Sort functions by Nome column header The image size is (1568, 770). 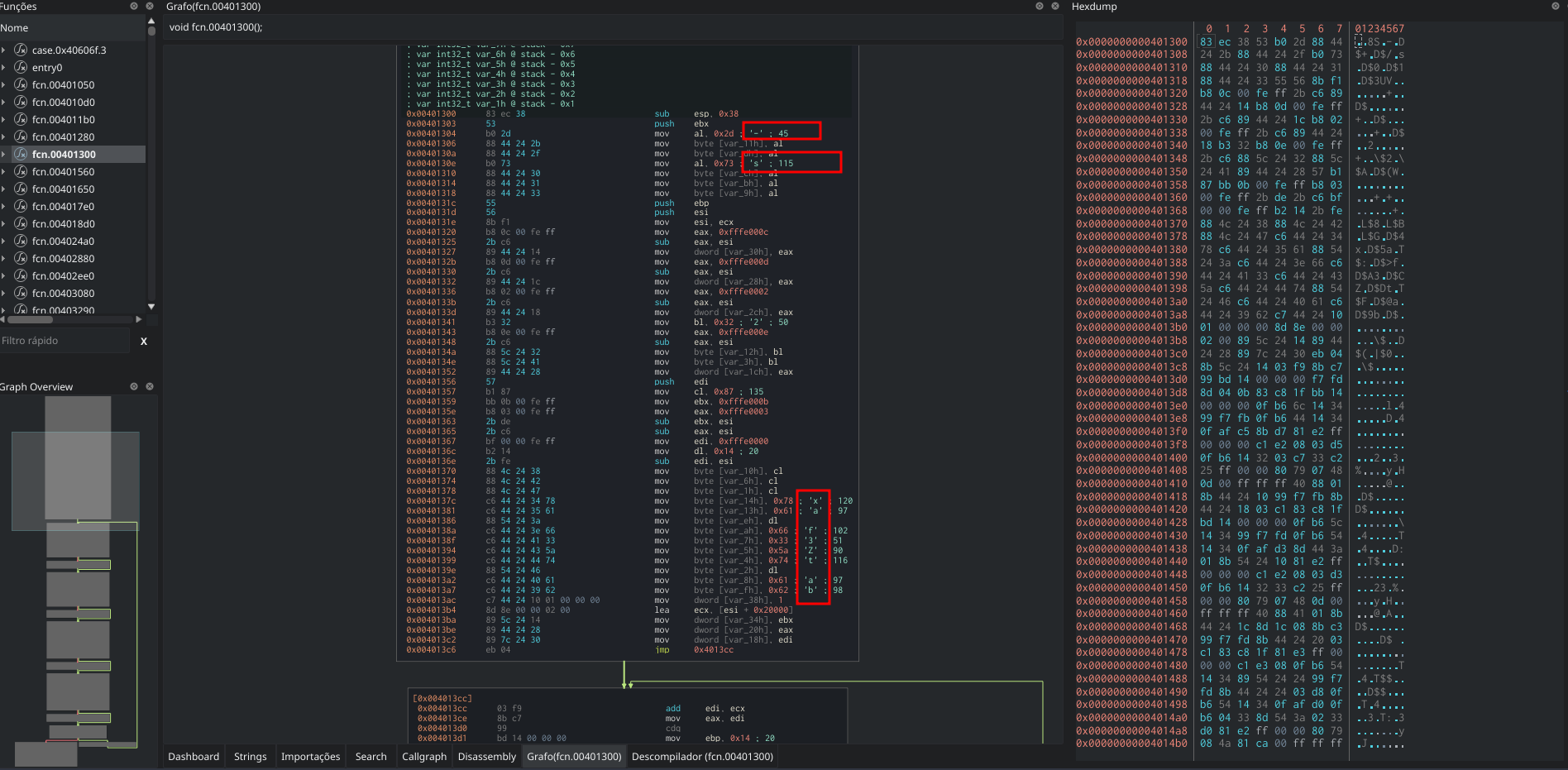point(73,27)
